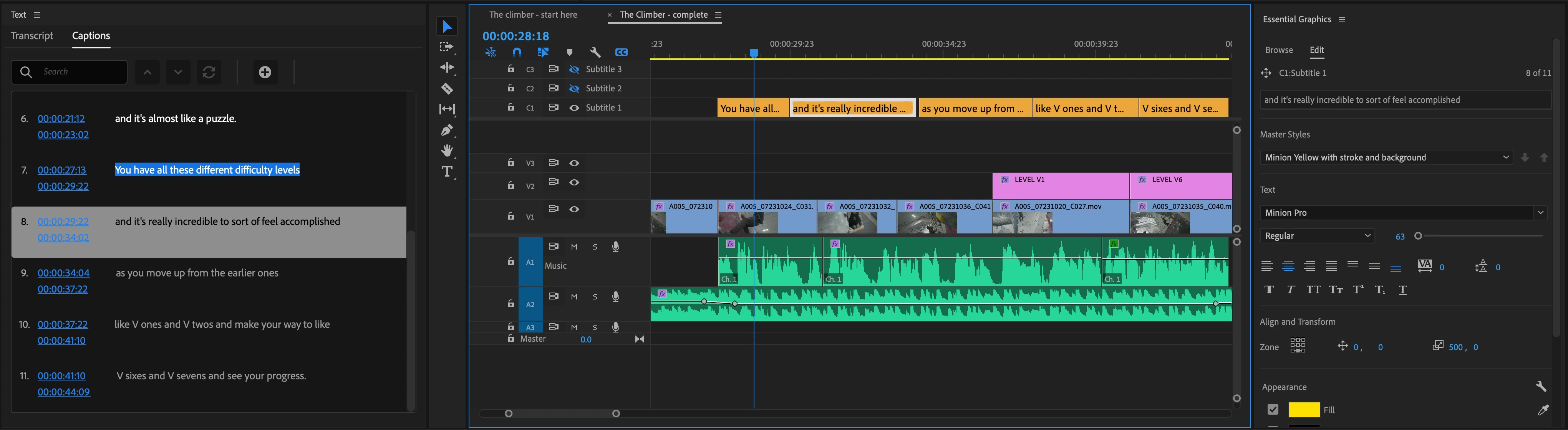Switch to the Transcript tab
Image resolution: width=1568 pixels, height=430 pixels.
point(31,36)
